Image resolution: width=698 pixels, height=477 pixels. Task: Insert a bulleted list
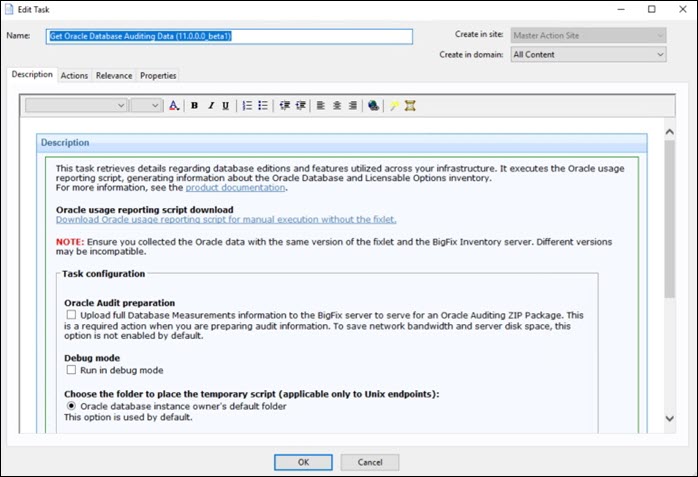[263, 106]
